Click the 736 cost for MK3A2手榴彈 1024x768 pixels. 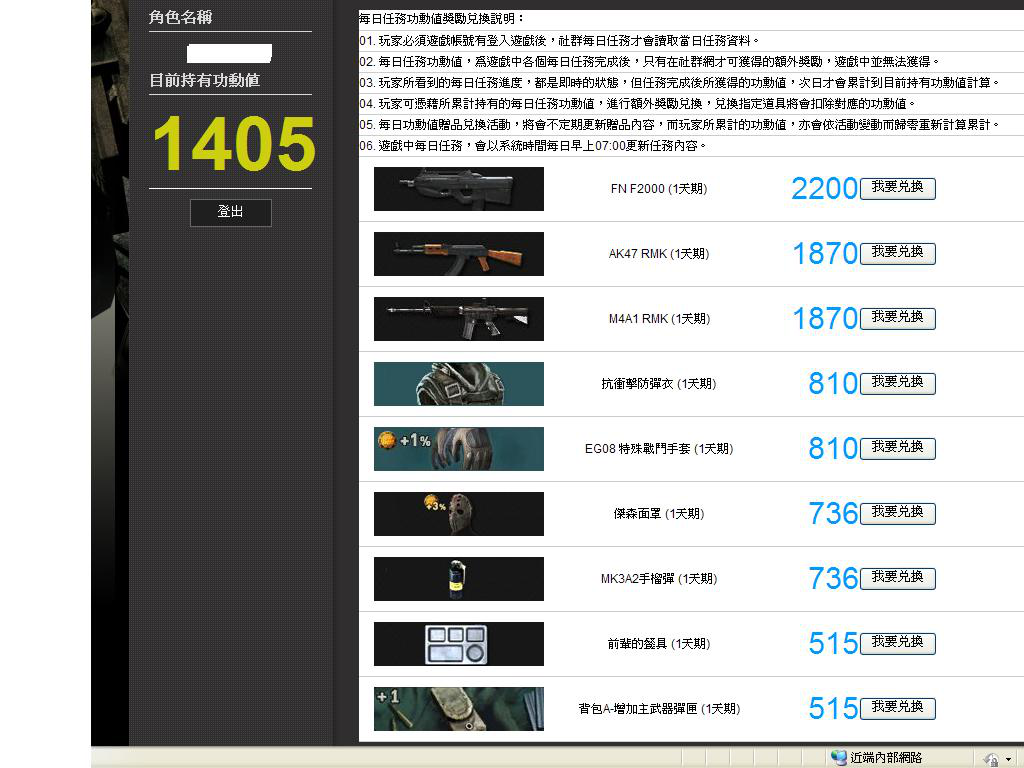833,579
